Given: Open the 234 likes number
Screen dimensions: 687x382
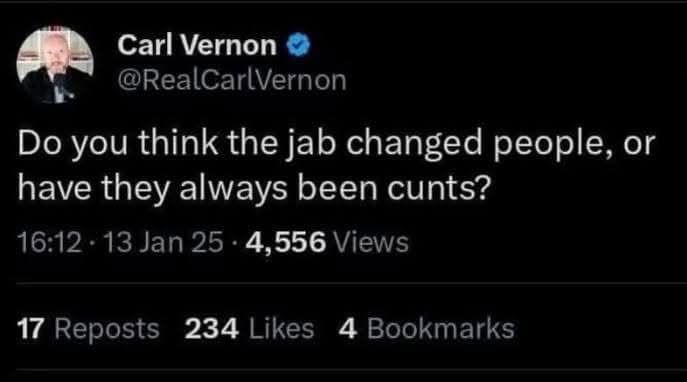Looking at the screenshot, I should [x=212, y=329].
